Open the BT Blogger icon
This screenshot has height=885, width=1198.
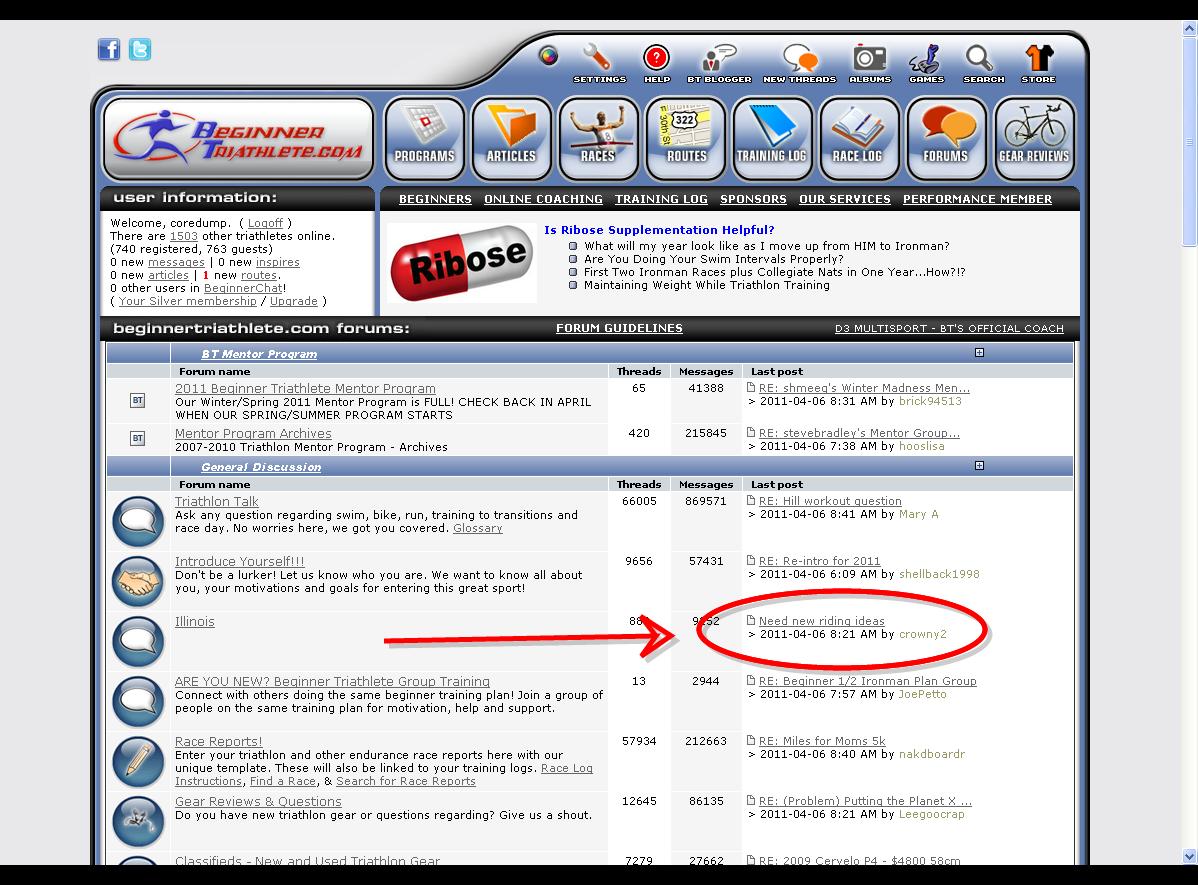(x=719, y=58)
